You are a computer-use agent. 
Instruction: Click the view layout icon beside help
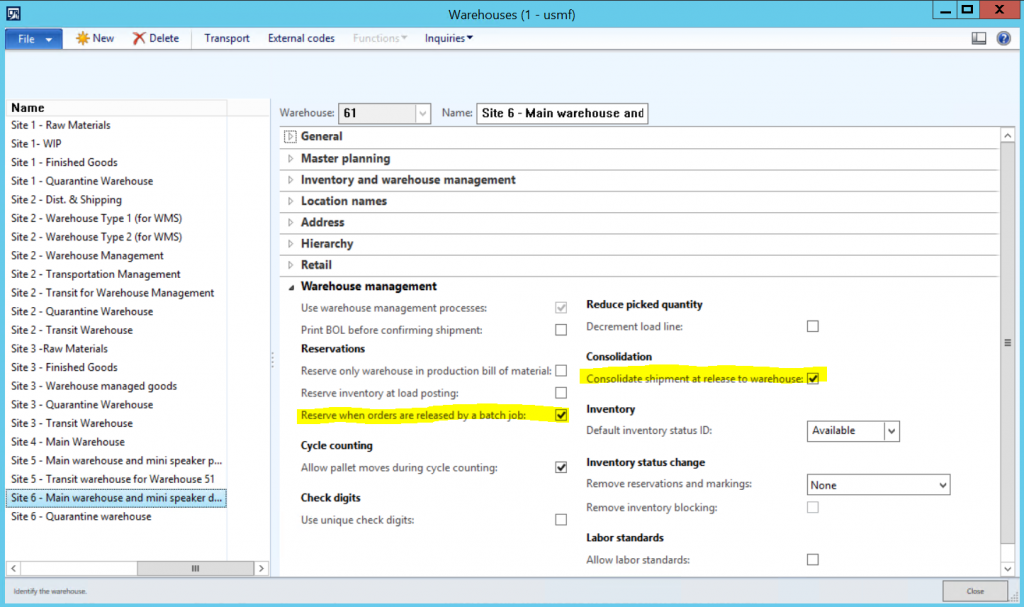pos(979,38)
